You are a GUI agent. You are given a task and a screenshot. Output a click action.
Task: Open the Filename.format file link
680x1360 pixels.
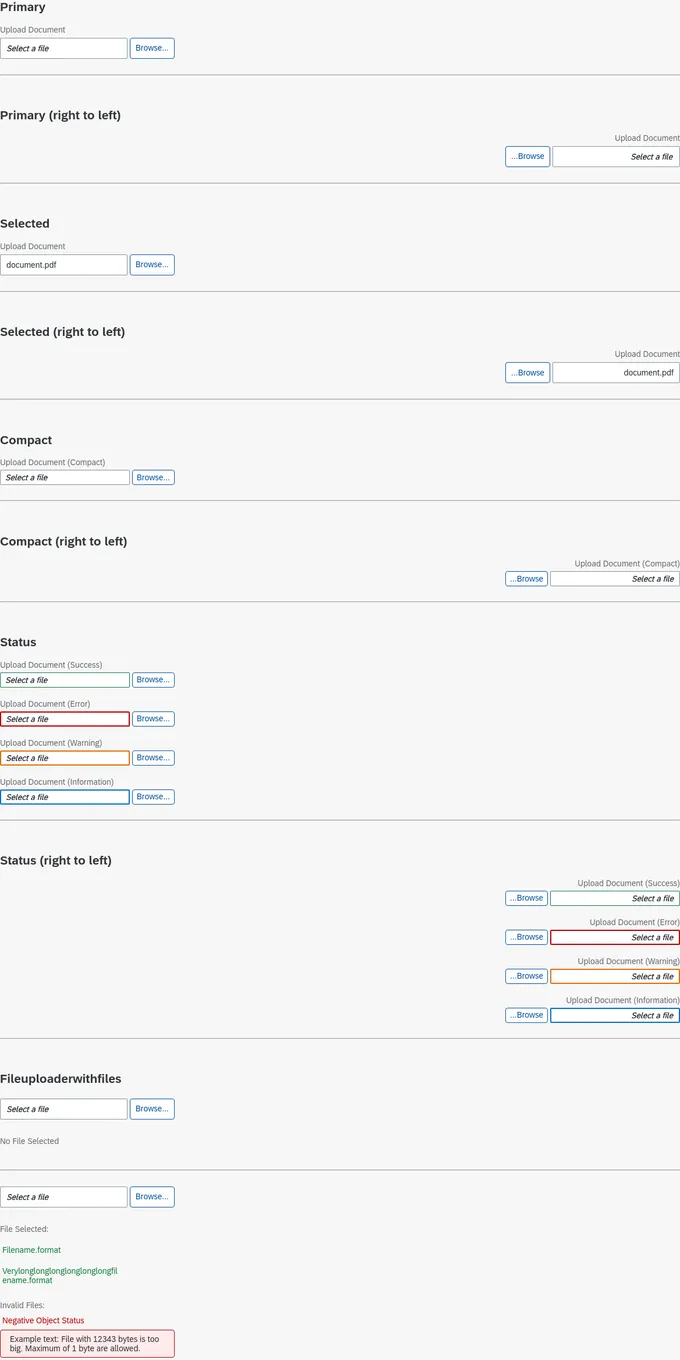pos(32,1250)
